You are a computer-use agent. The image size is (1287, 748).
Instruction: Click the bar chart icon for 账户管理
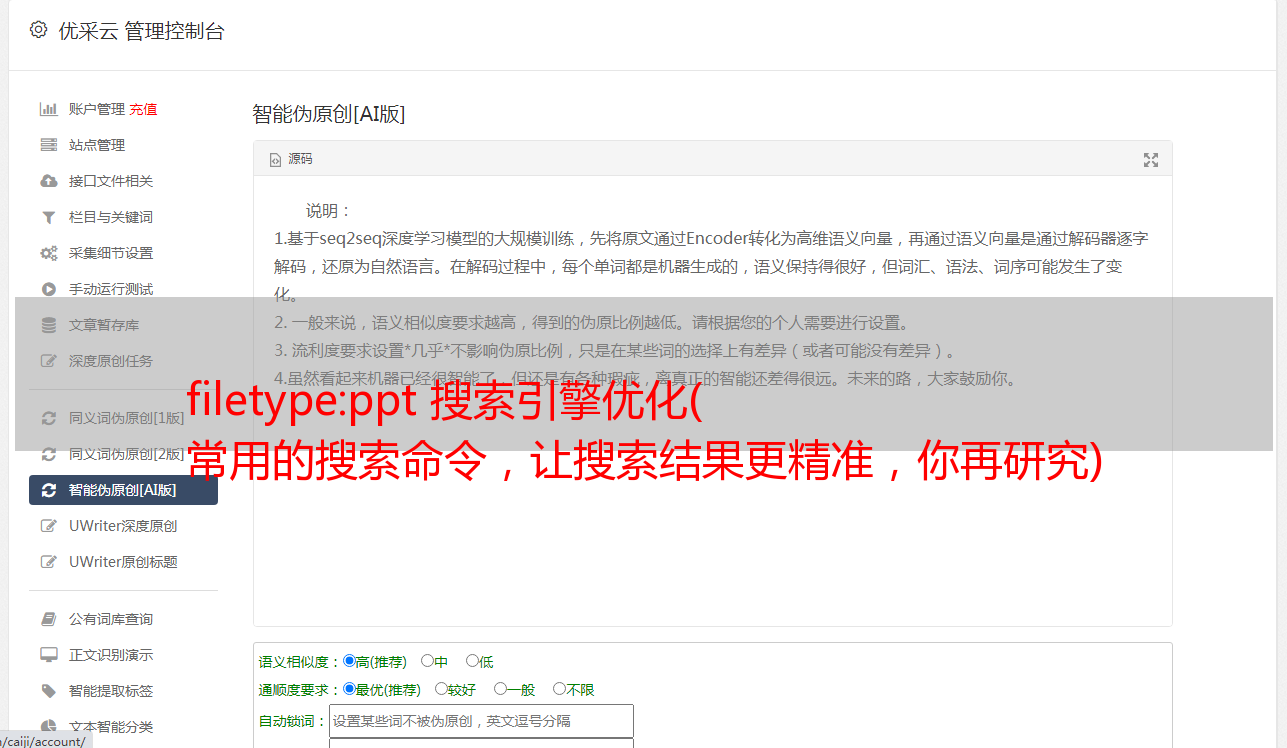(48, 109)
